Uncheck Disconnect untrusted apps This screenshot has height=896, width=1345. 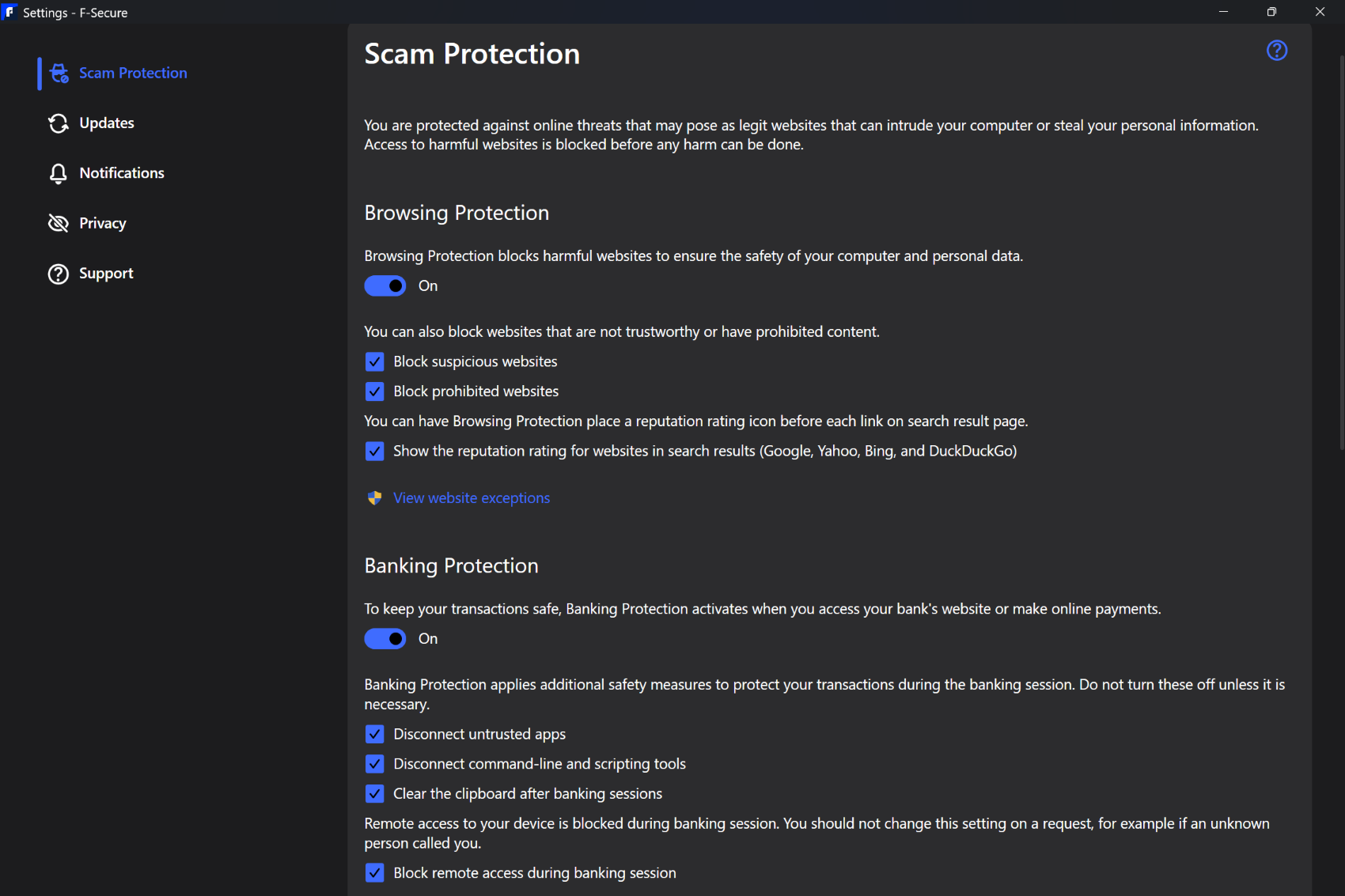tap(375, 734)
